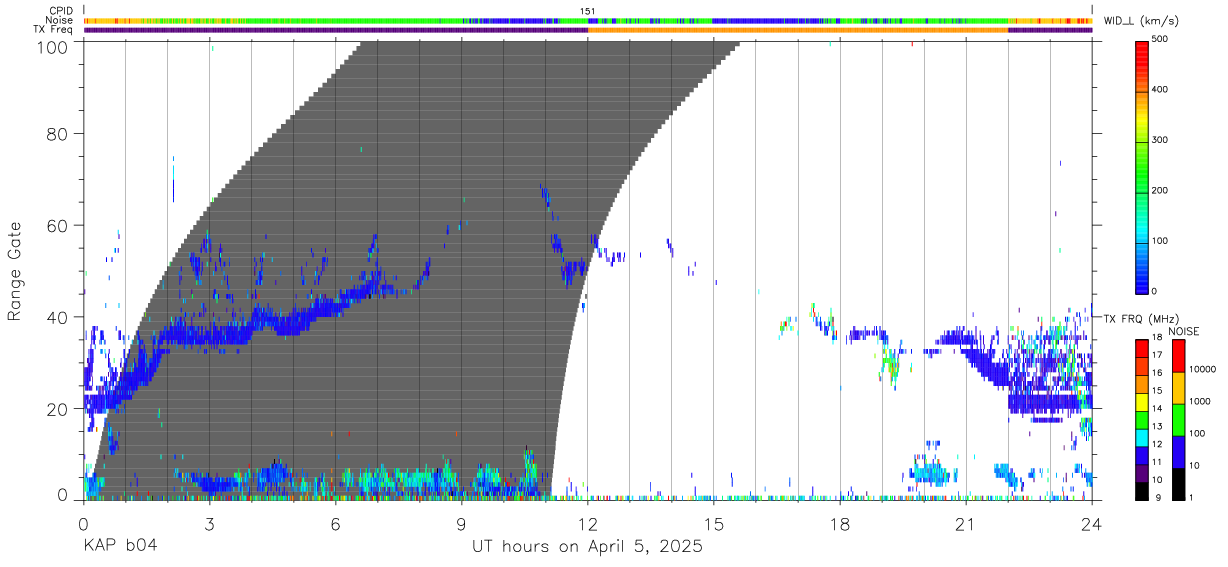Click the TX FRQ (MHz) color scale bar

[1143, 418]
